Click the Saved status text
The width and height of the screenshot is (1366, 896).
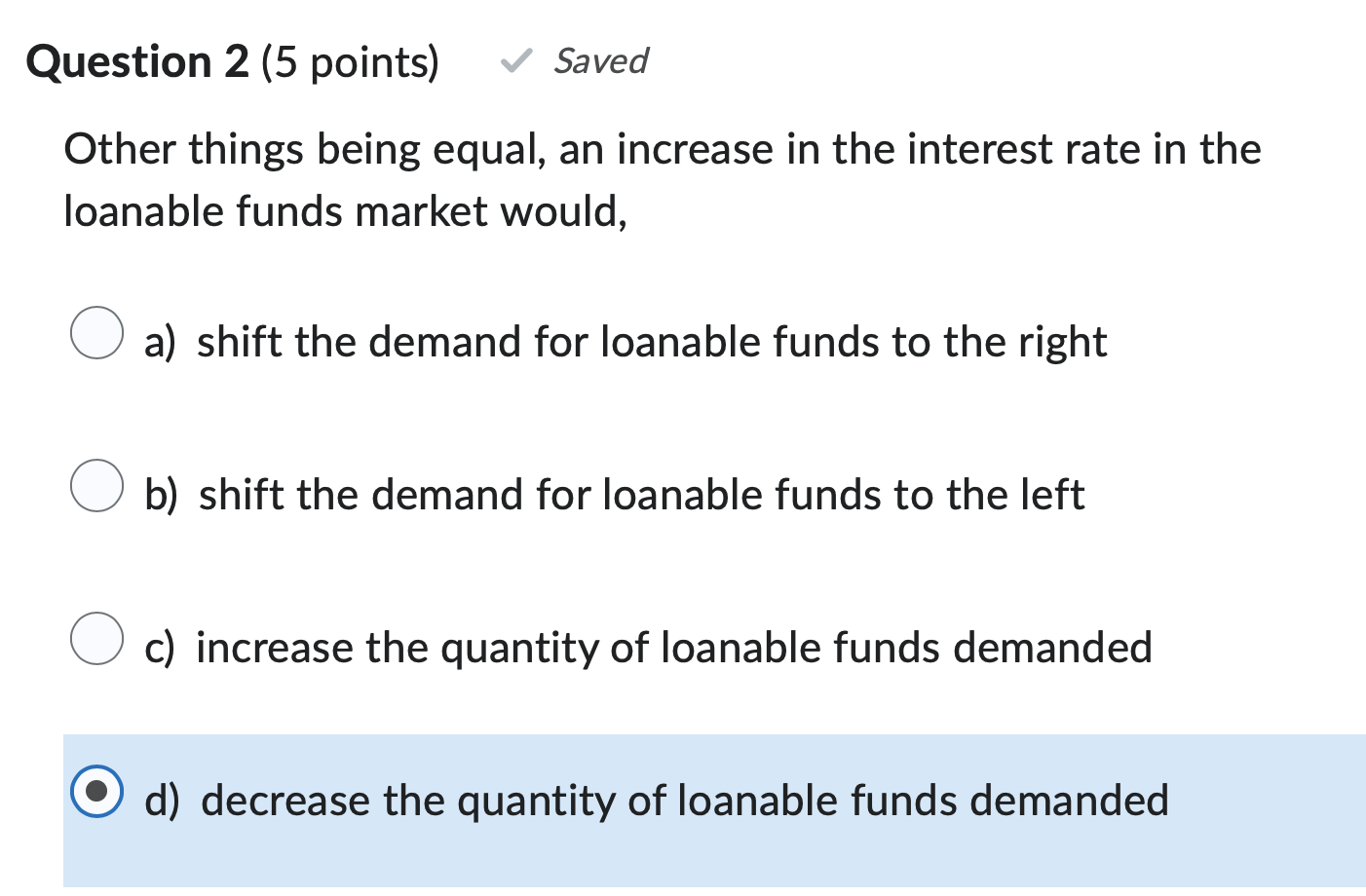click(601, 61)
